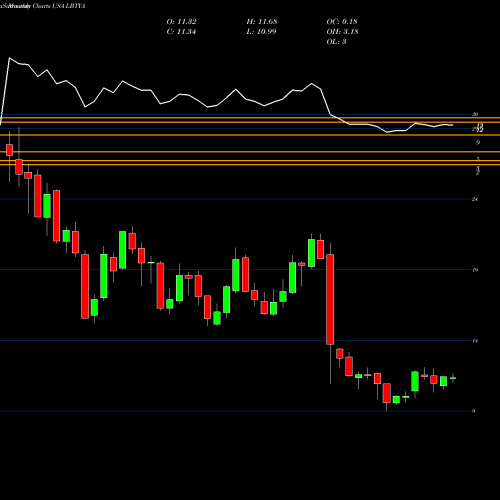
Task: Click the right end of the white indicator line
Action: (x=452, y=125)
